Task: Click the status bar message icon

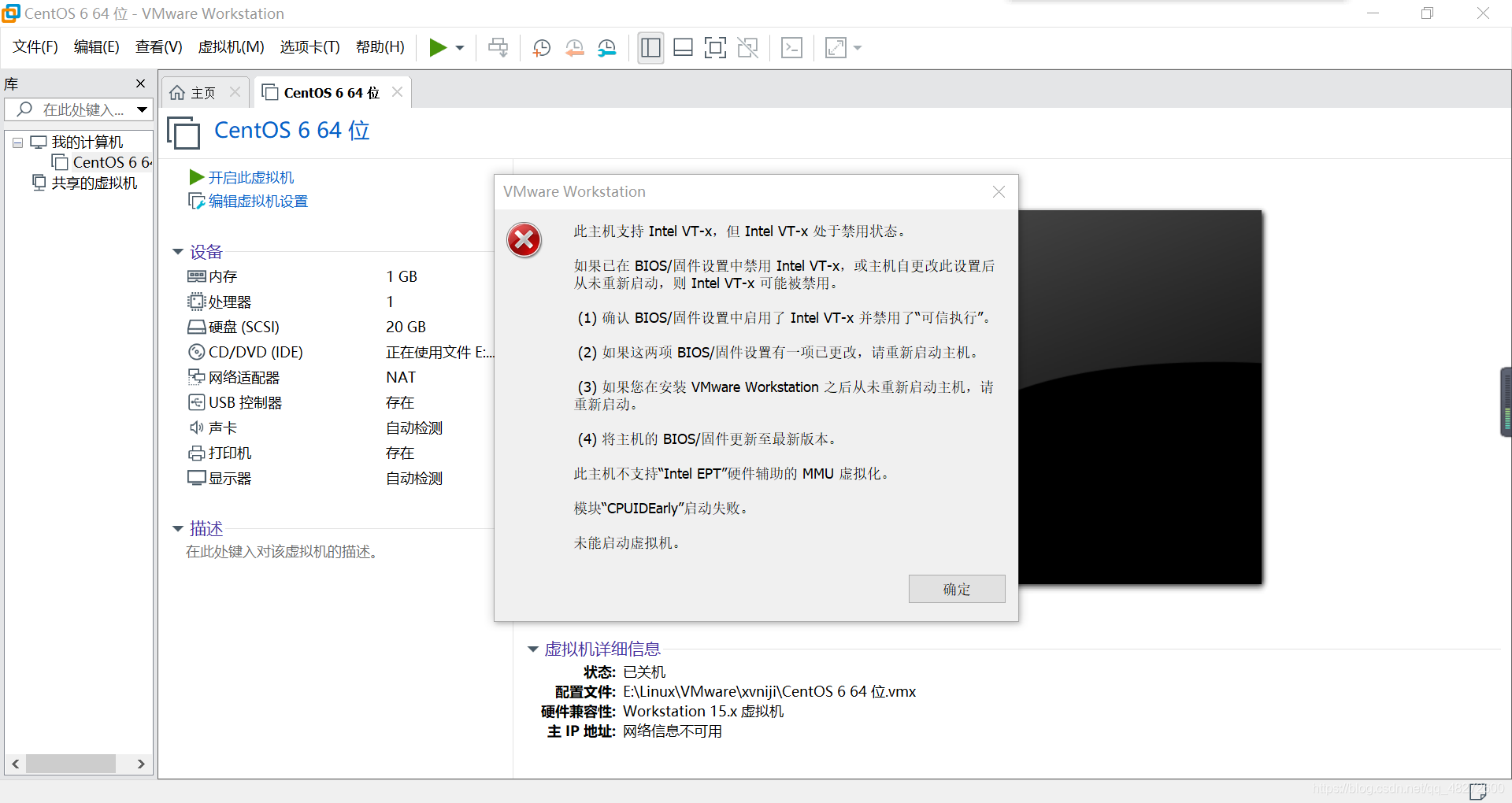Action: pos(1478,790)
